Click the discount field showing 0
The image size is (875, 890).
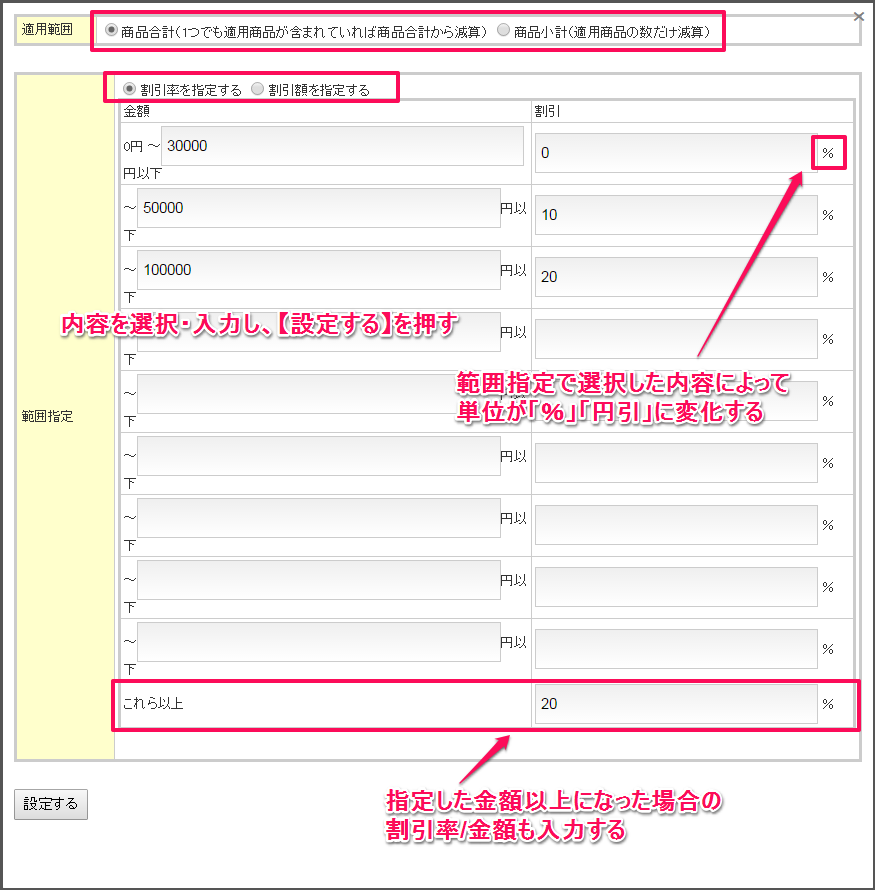point(675,153)
